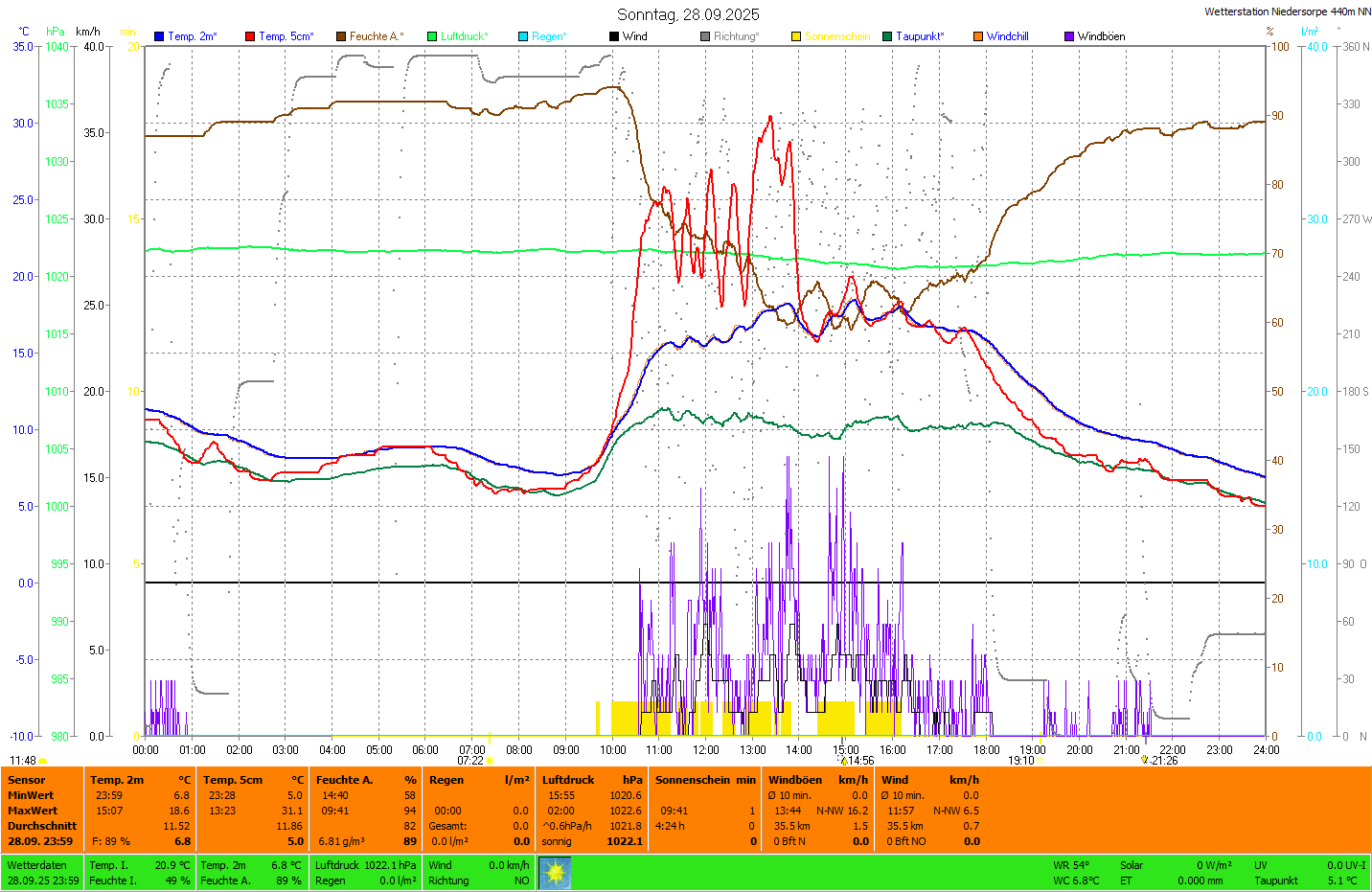Click the yellow Sonnenschein legend square
This screenshot has height=892, width=1372.
tap(796, 36)
